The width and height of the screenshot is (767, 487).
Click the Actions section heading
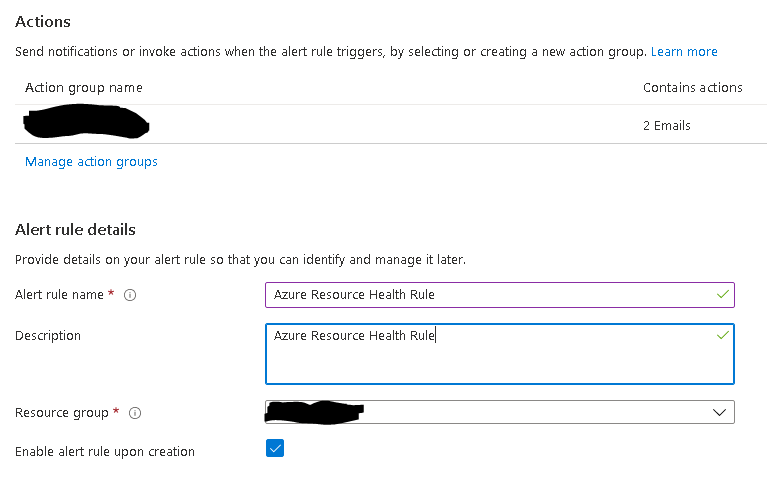[x=43, y=22]
